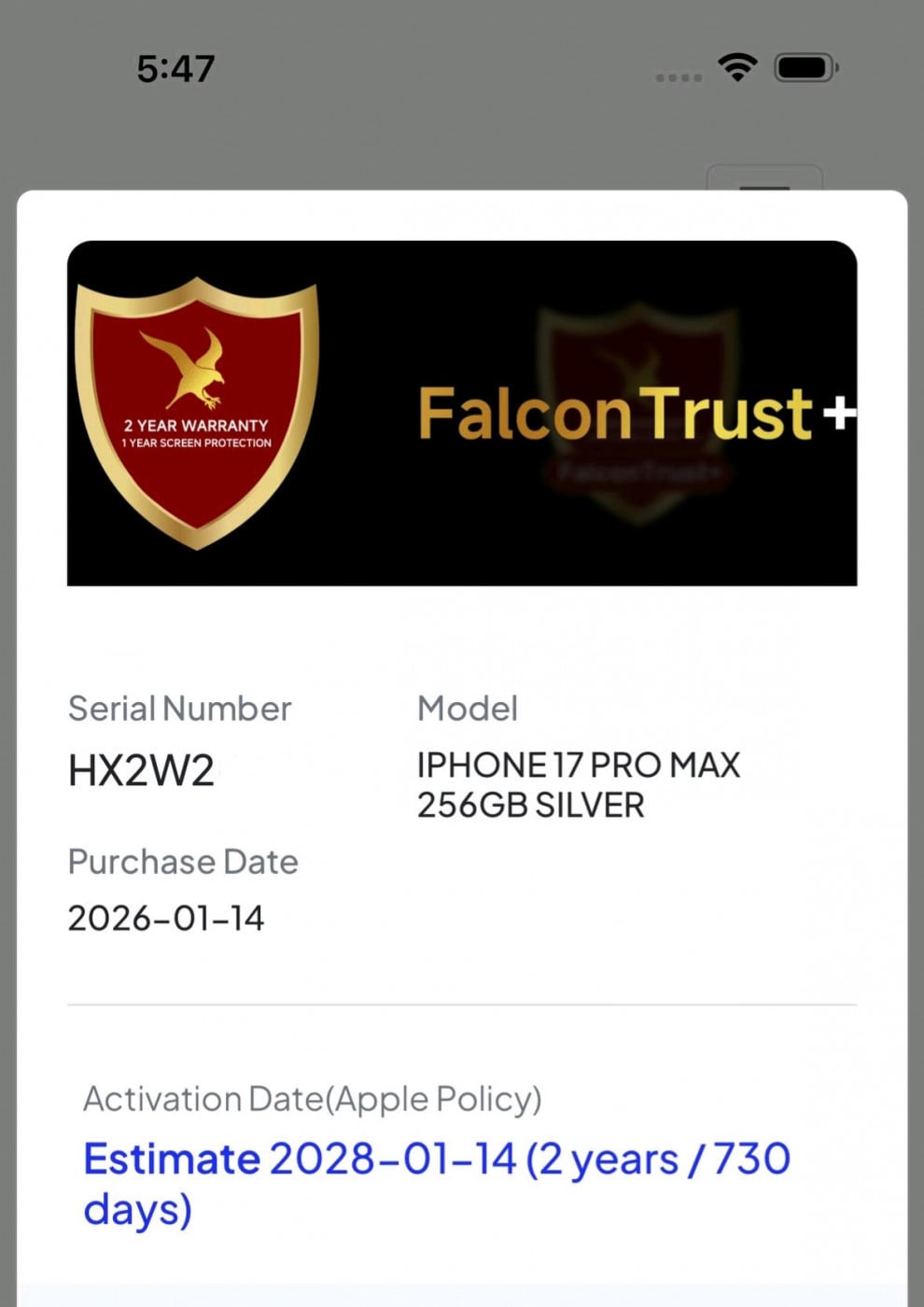
Task: Tap the 2 Year Warranty text on shield
Action: (x=196, y=426)
